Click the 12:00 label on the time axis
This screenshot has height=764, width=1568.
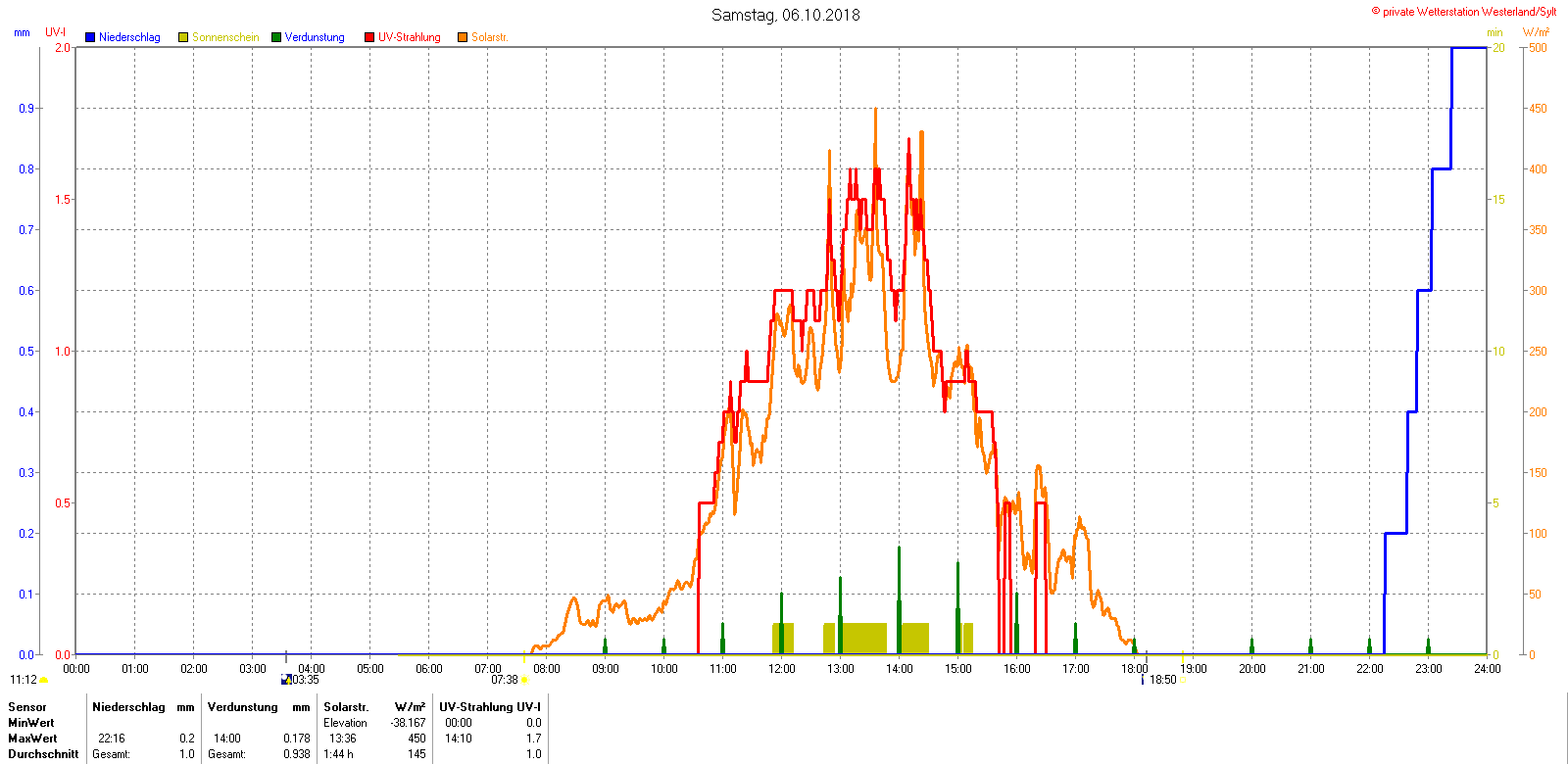click(782, 669)
